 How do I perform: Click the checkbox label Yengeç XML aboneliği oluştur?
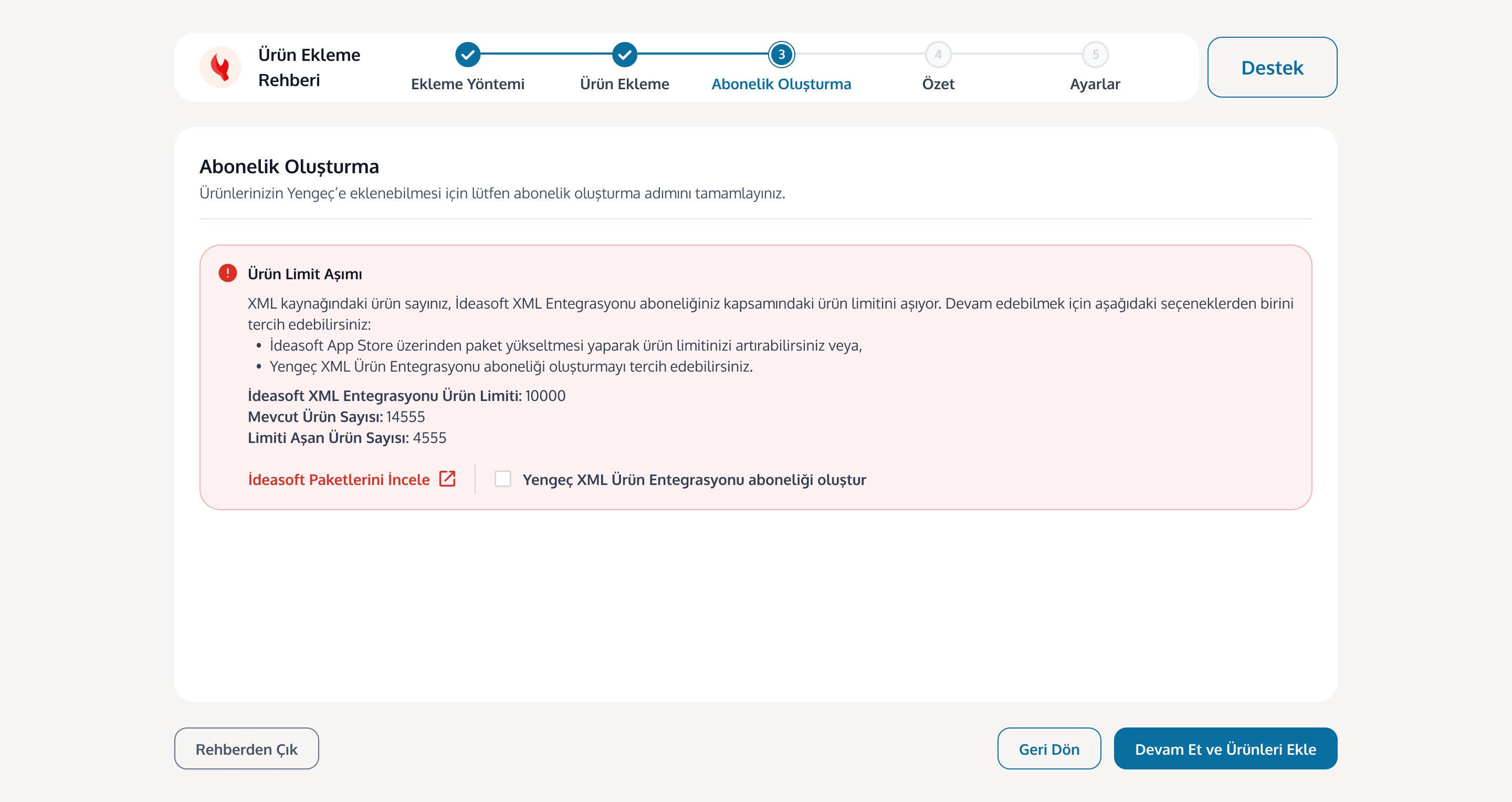tap(695, 479)
